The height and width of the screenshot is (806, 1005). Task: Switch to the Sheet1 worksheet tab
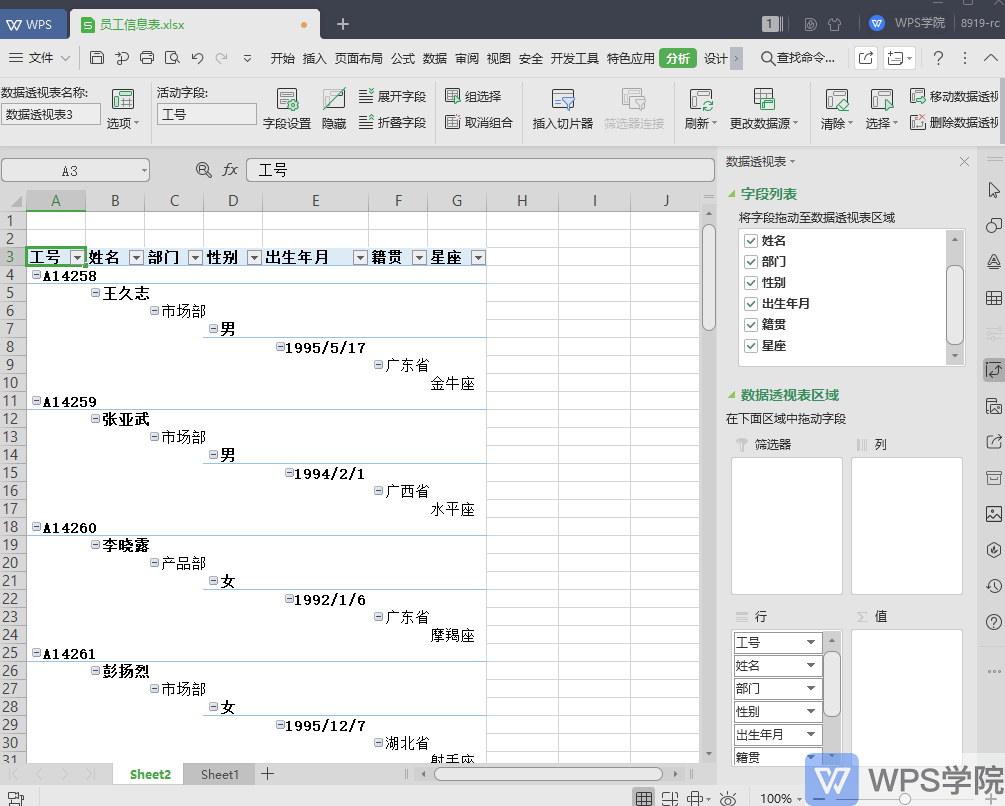coord(219,774)
